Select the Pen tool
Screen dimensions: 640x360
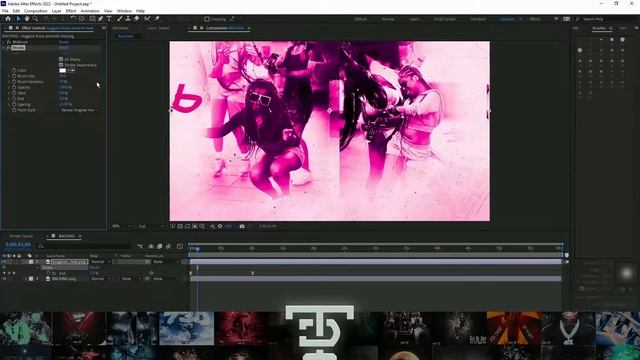tap(100, 19)
